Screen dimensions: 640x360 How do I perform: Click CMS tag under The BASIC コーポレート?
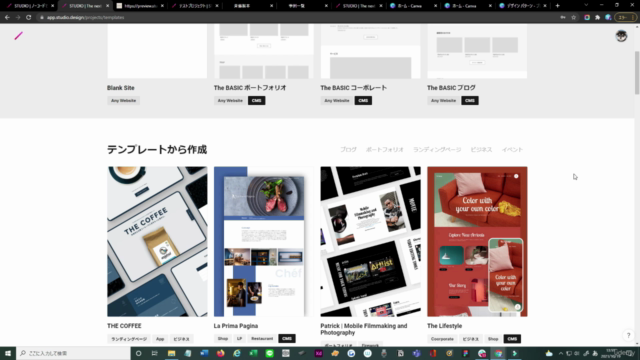363,100
